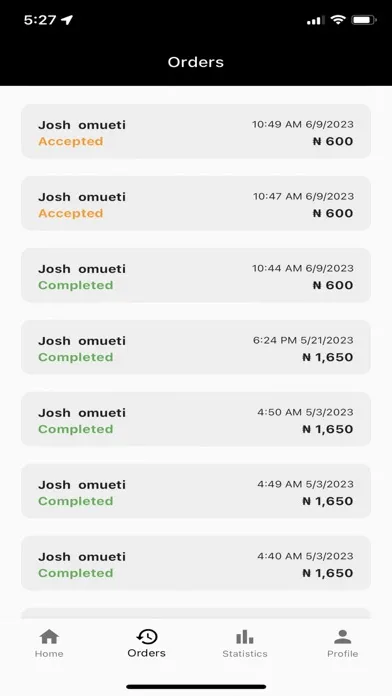392x696 pixels.
Task: Open the 6:24 PM 5/21/2023 order
Action: click(x=196, y=347)
